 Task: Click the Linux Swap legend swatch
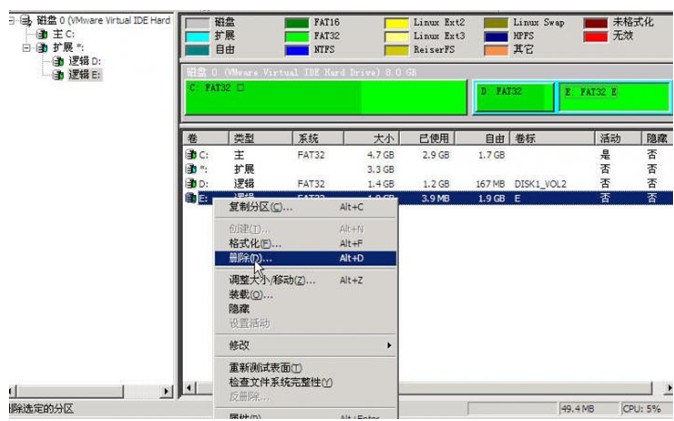coord(496,23)
